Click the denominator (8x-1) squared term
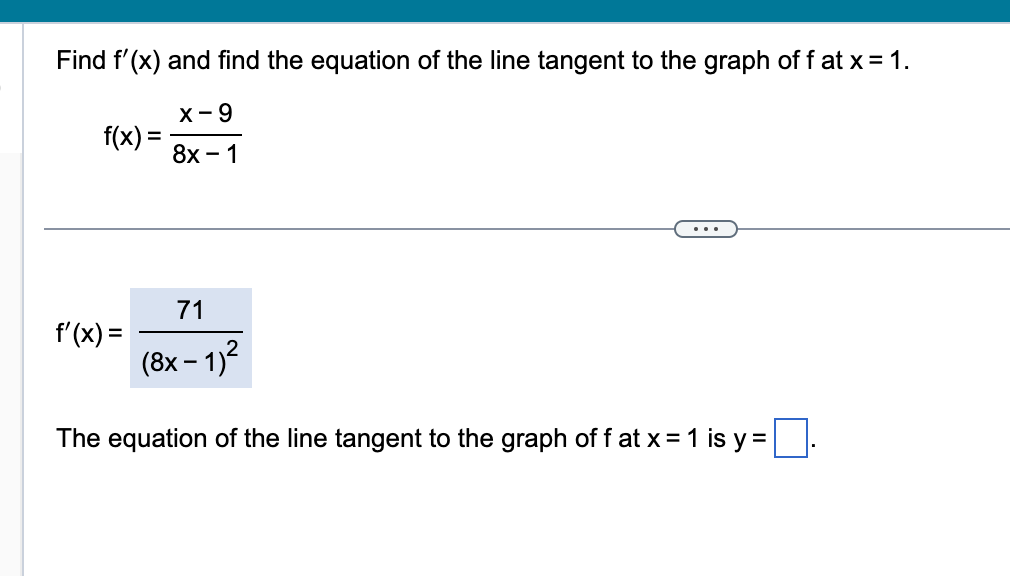 click(191, 360)
